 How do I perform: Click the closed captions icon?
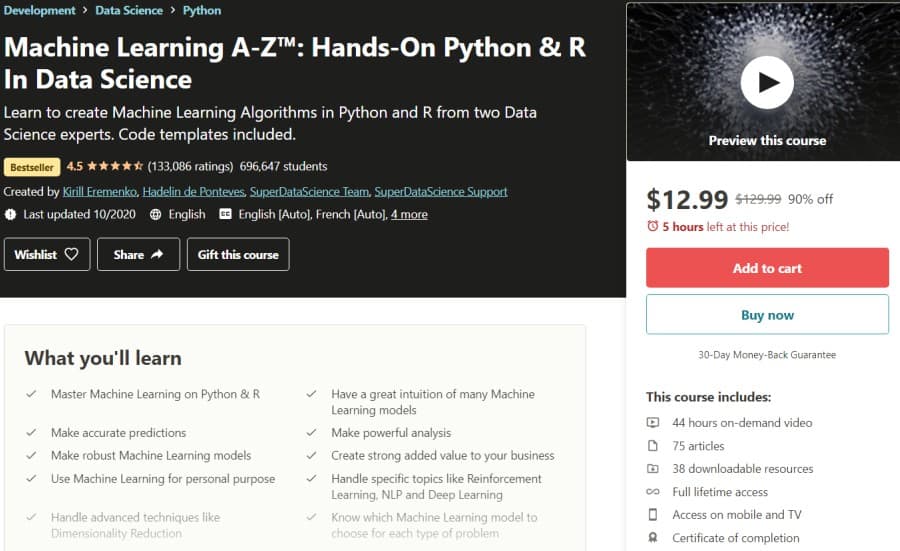pyautogui.click(x=225, y=214)
